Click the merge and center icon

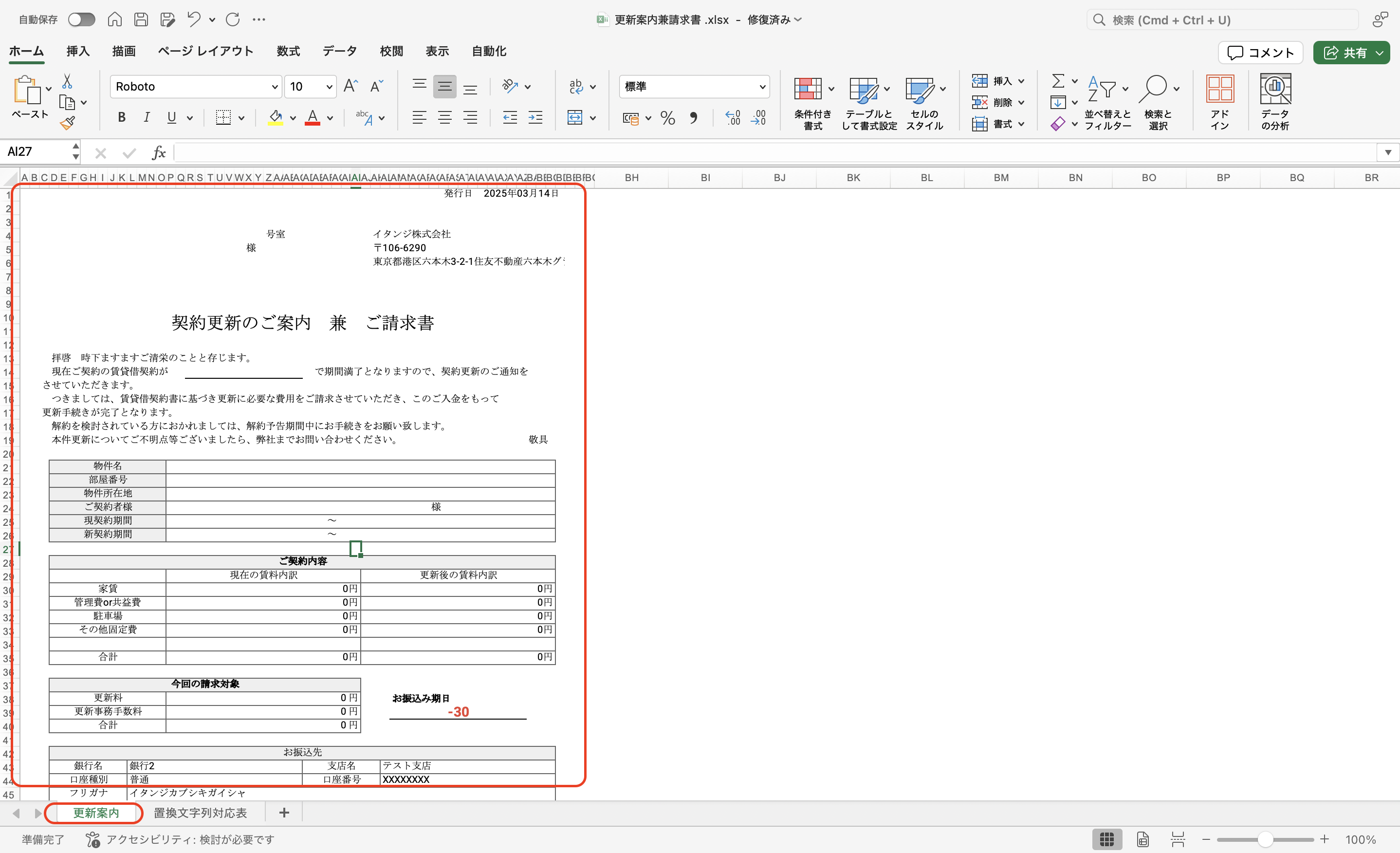[575, 118]
